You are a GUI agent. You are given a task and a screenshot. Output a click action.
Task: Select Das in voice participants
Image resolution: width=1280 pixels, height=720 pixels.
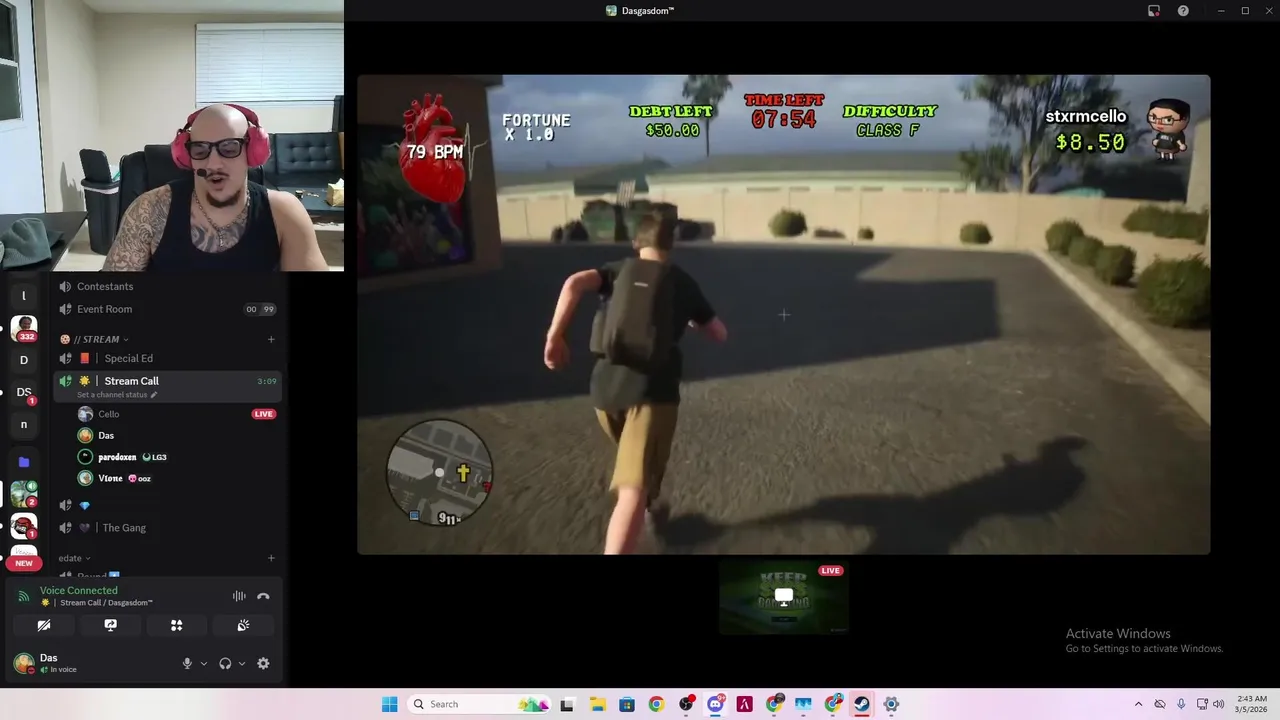tap(168, 435)
